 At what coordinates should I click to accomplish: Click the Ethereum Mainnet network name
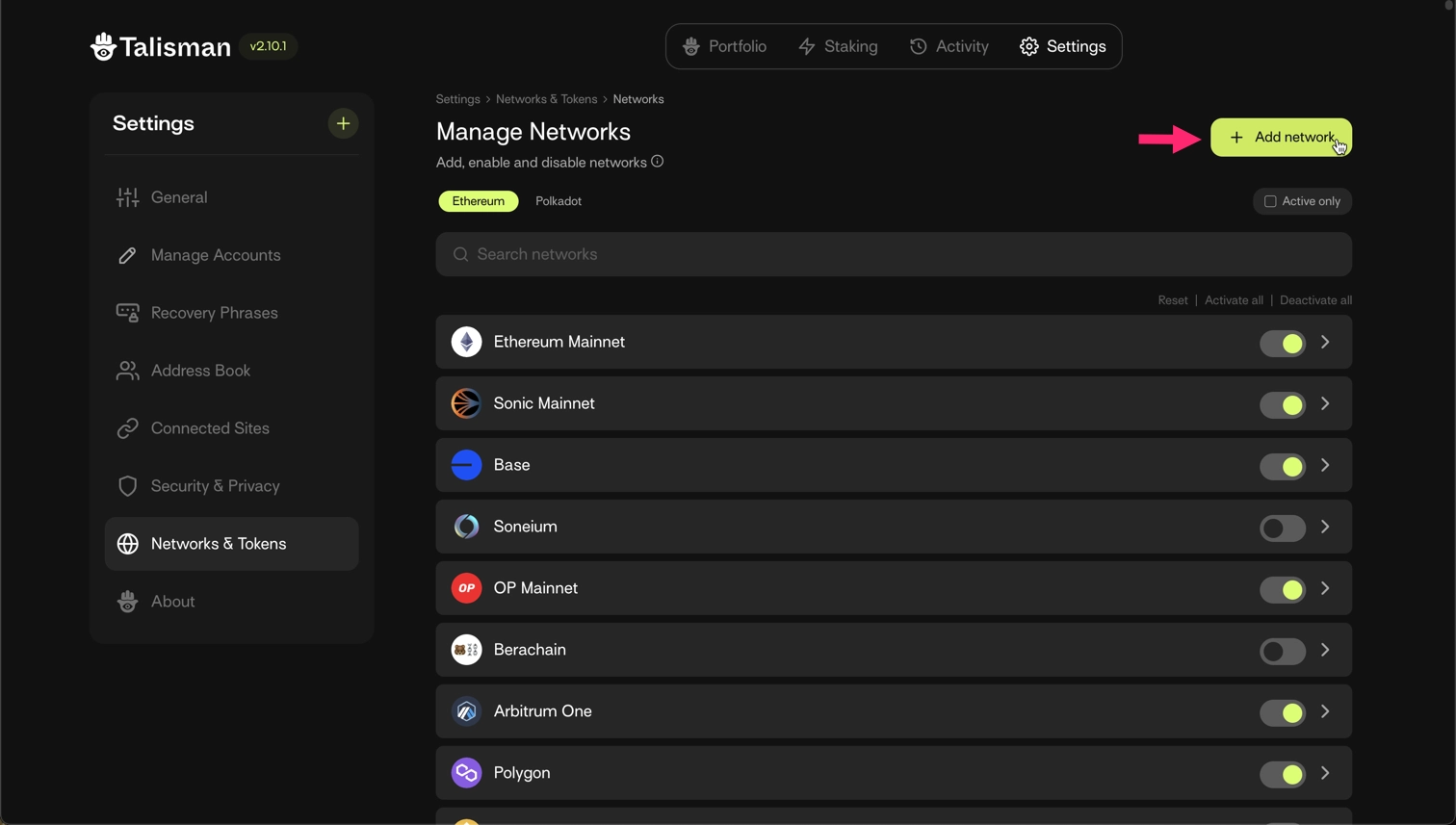(x=559, y=342)
